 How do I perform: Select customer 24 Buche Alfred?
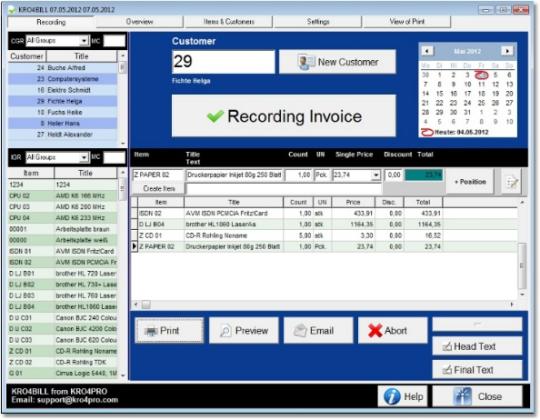point(63,68)
